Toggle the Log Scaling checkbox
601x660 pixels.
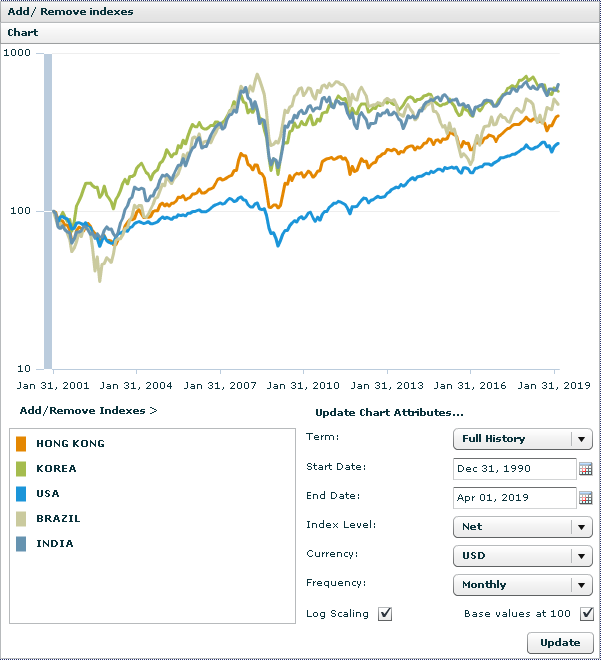pos(385,614)
